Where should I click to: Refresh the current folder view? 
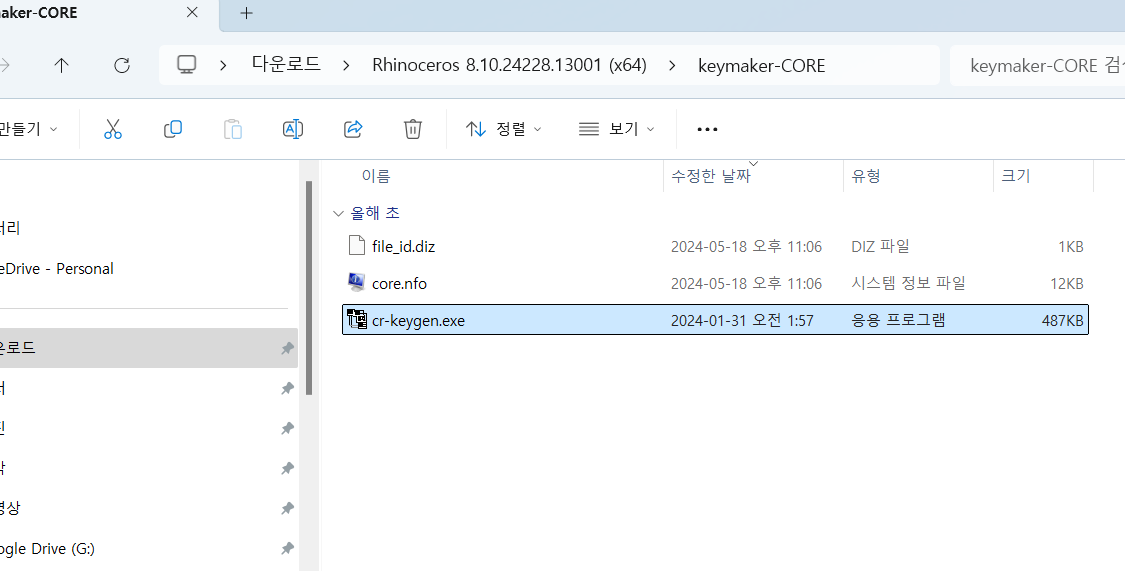coord(122,65)
